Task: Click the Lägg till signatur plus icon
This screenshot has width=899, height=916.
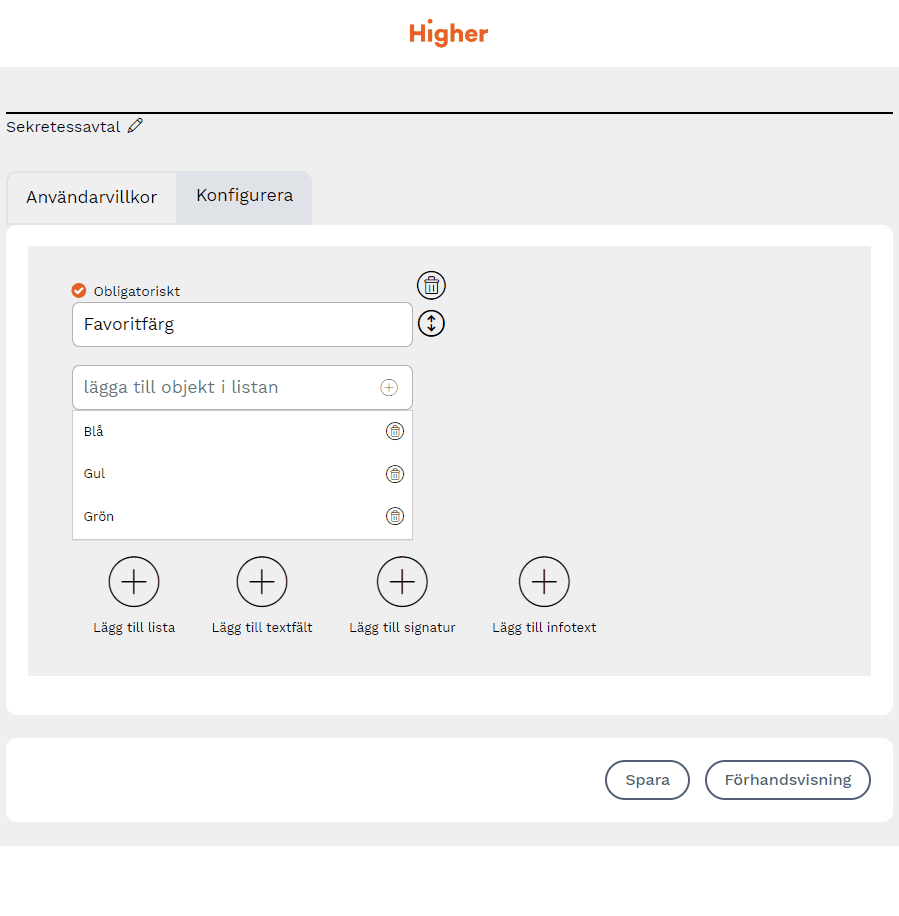Action: pyautogui.click(x=402, y=582)
